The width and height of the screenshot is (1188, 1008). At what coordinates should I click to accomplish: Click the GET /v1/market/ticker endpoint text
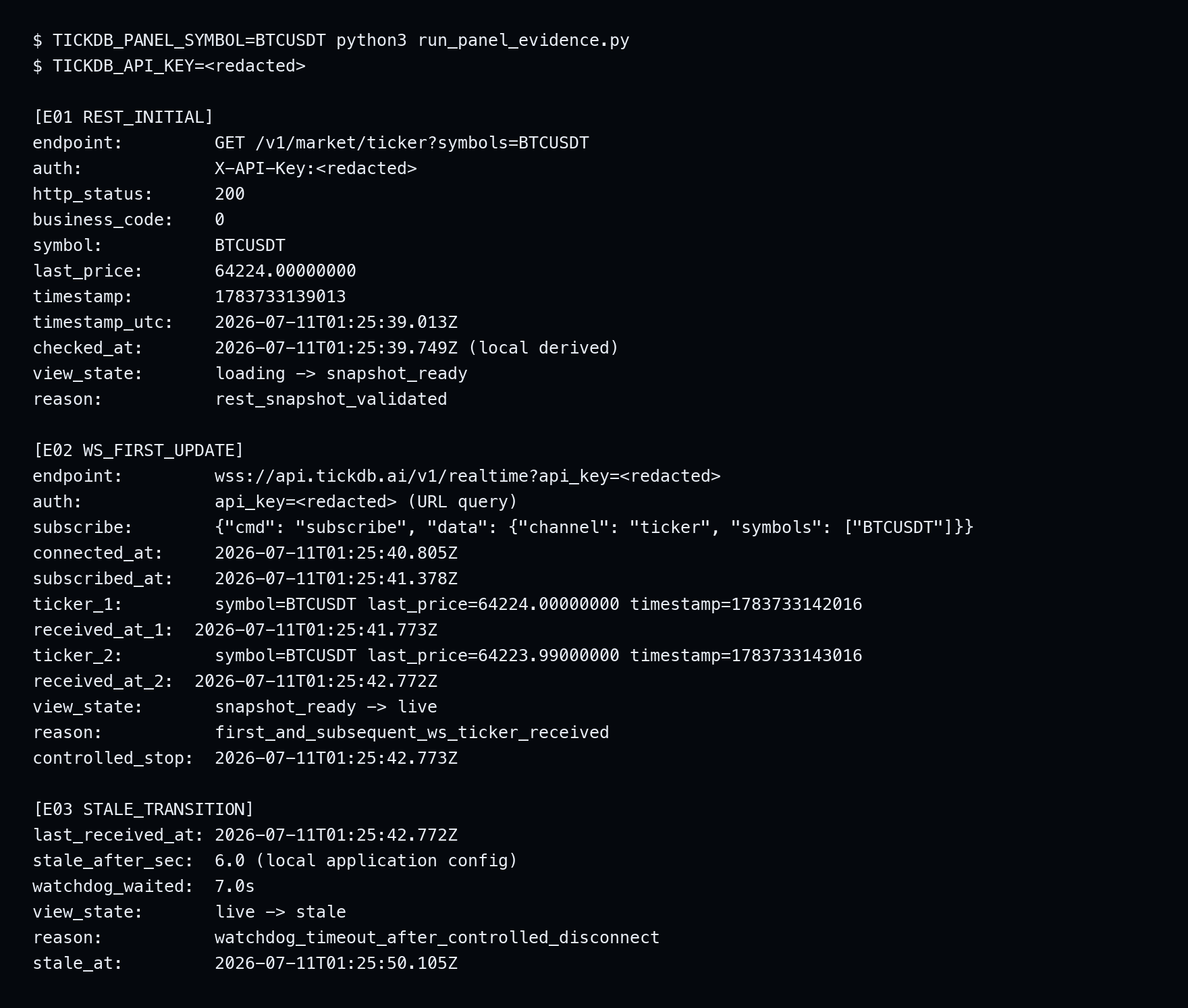point(402,143)
